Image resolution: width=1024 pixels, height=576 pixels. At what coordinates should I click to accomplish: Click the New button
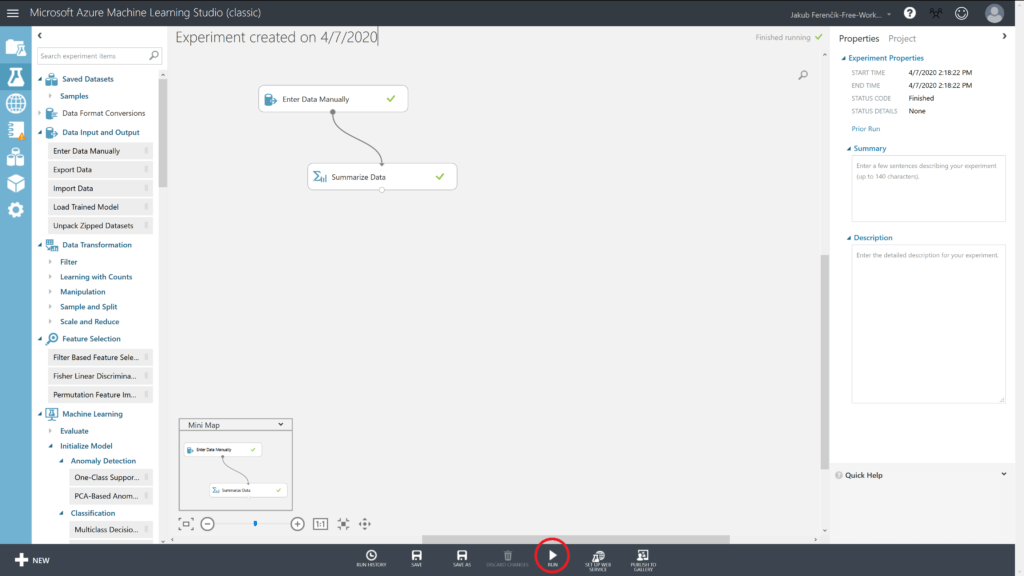(32, 560)
